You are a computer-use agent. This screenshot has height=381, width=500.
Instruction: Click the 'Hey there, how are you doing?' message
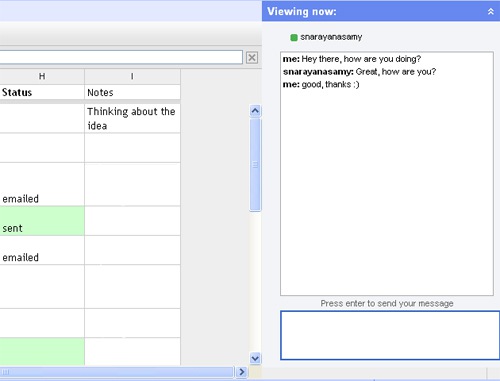tap(361, 59)
